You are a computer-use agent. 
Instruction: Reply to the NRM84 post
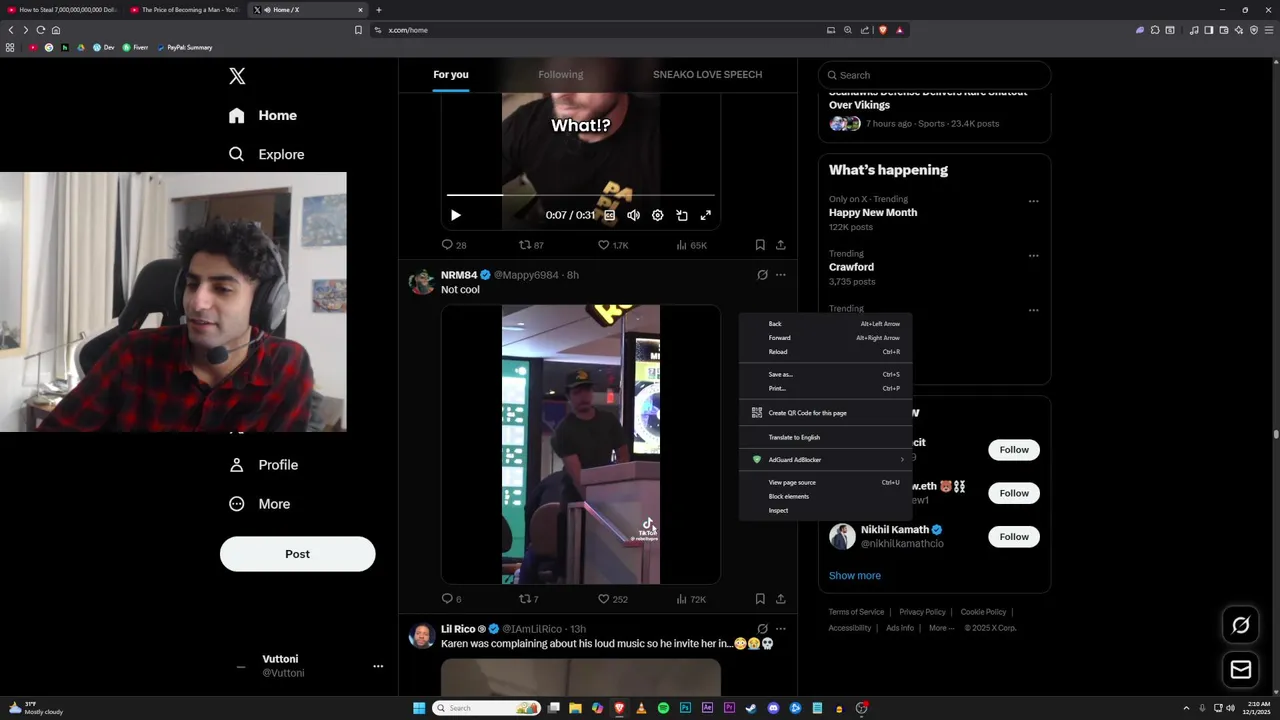[451, 599]
